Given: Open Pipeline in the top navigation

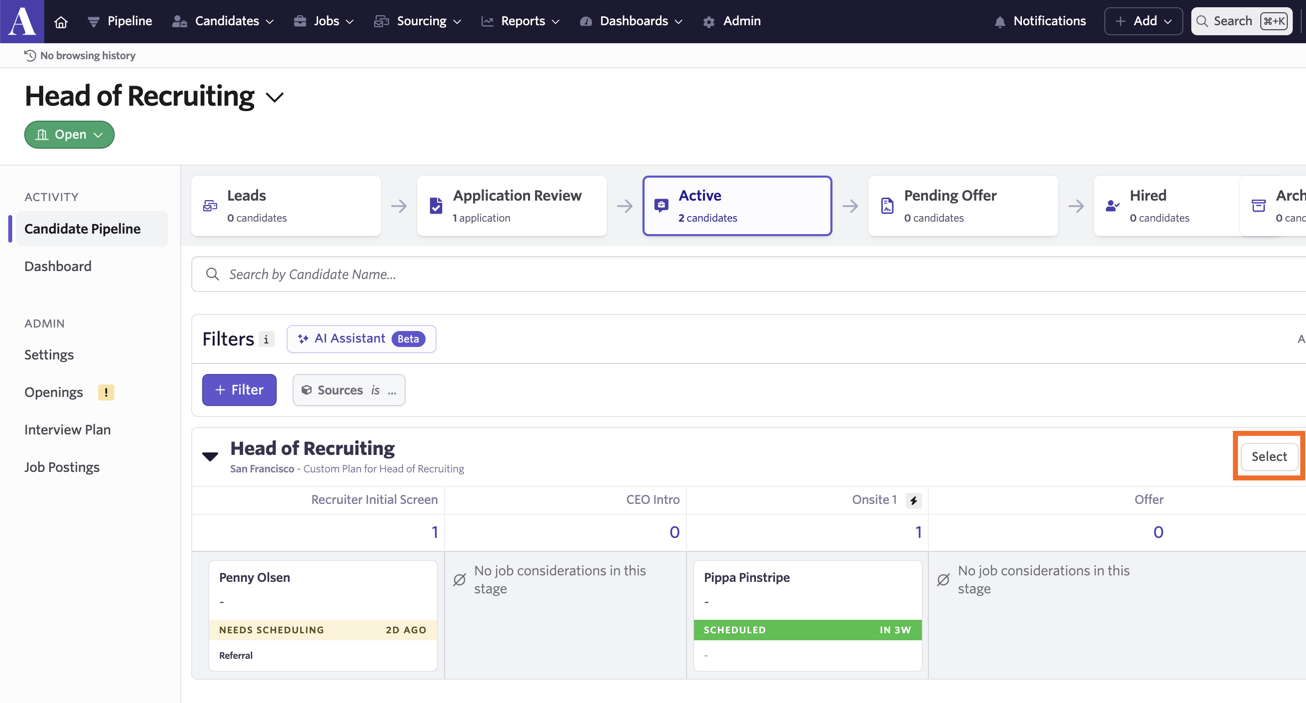Looking at the screenshot, I should coord(120,21).
